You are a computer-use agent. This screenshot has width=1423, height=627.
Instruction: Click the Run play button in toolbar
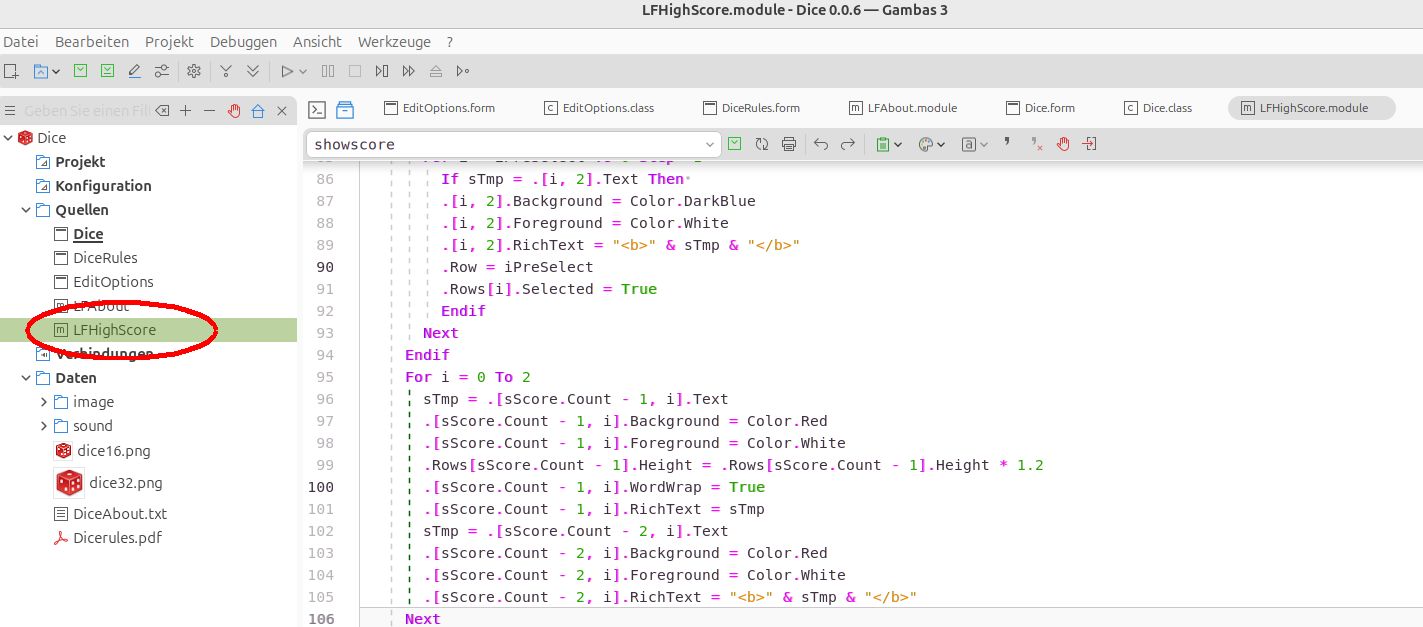287,71
